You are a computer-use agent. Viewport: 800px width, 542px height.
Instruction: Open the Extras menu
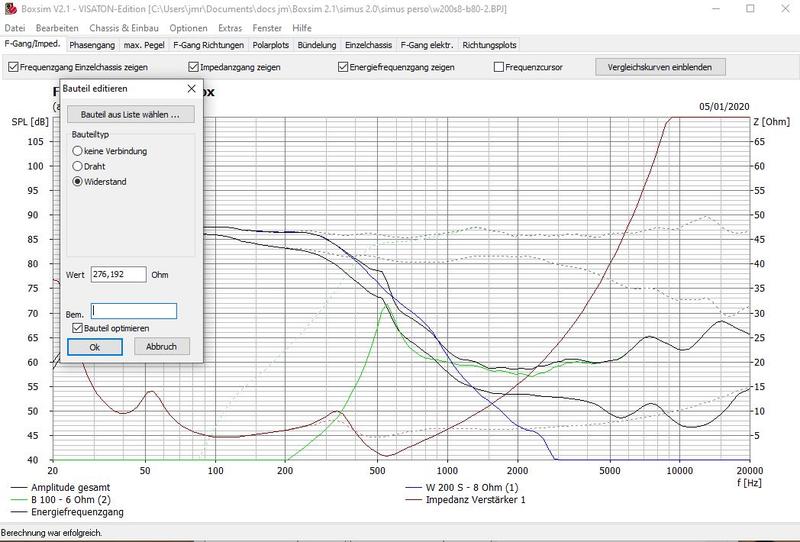pos(232,28)
